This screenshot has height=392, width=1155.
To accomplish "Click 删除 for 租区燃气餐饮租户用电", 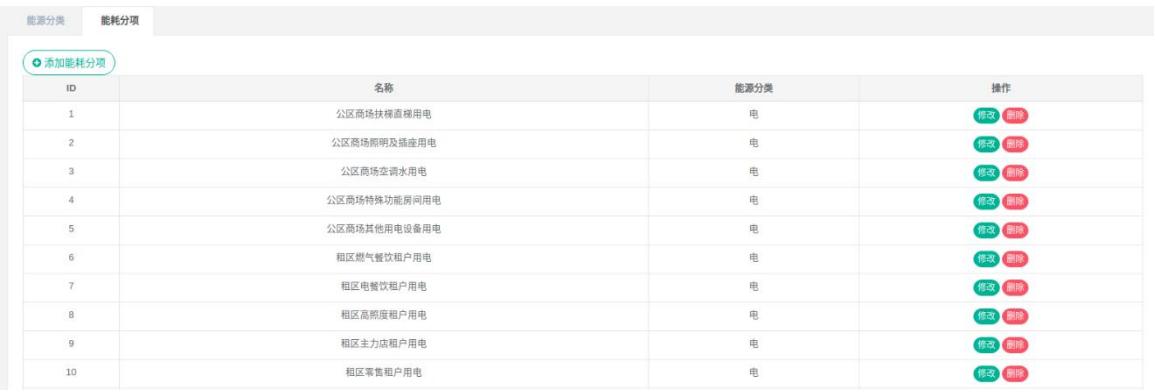I will pos(1015,259).
